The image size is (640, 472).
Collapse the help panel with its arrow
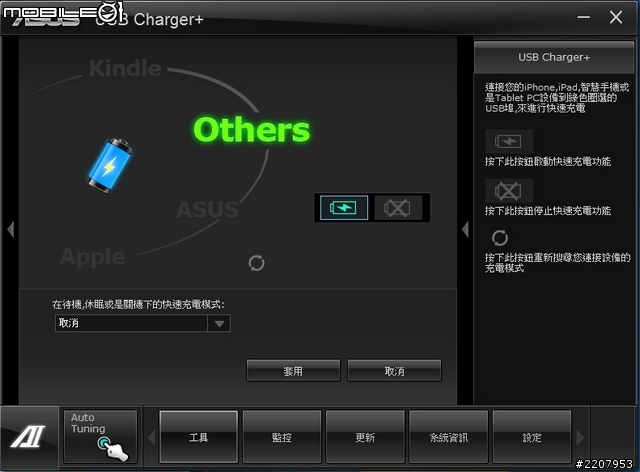(x=465, y=229)
